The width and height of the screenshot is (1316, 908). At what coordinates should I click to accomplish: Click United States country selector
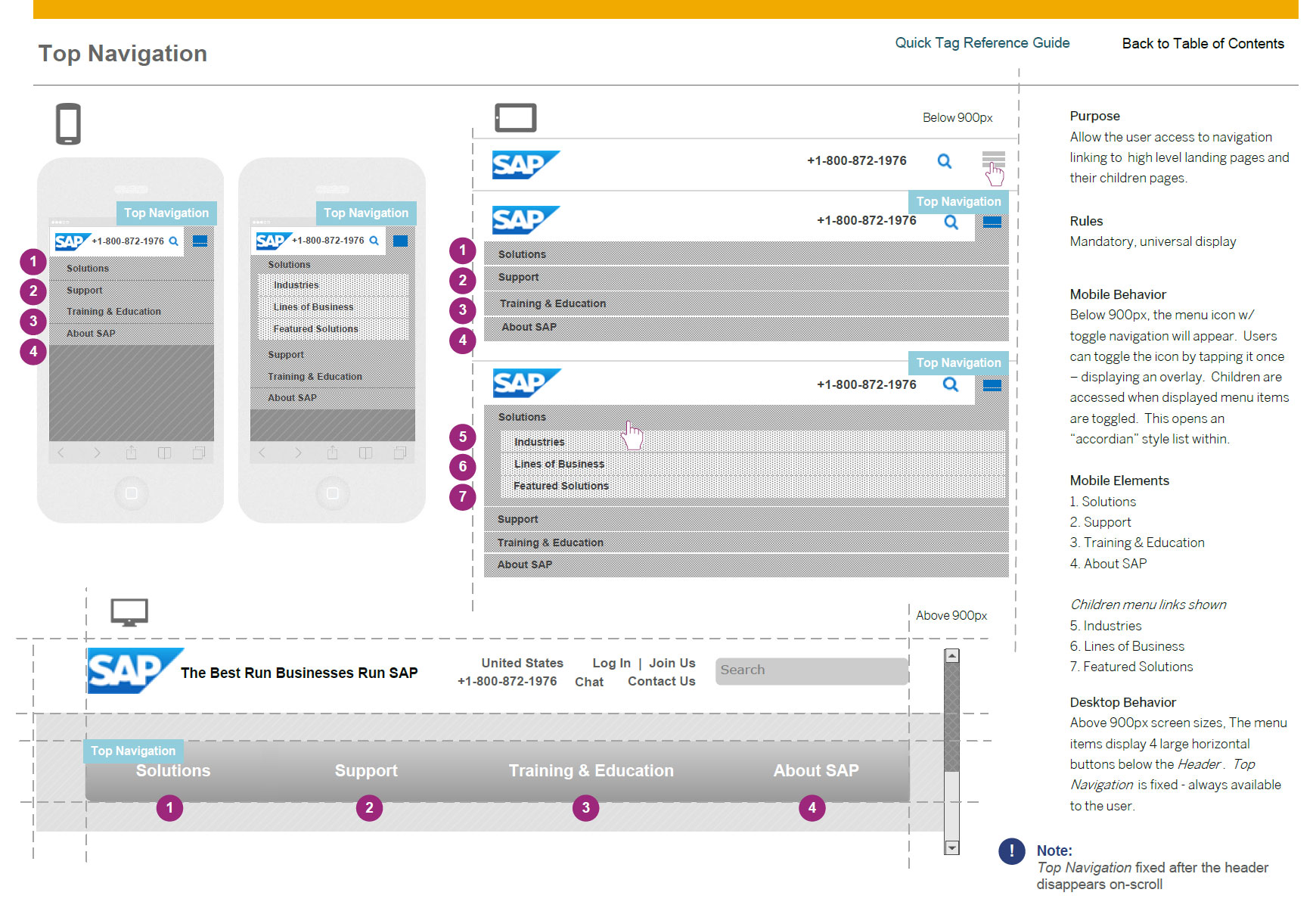point(523,664)
